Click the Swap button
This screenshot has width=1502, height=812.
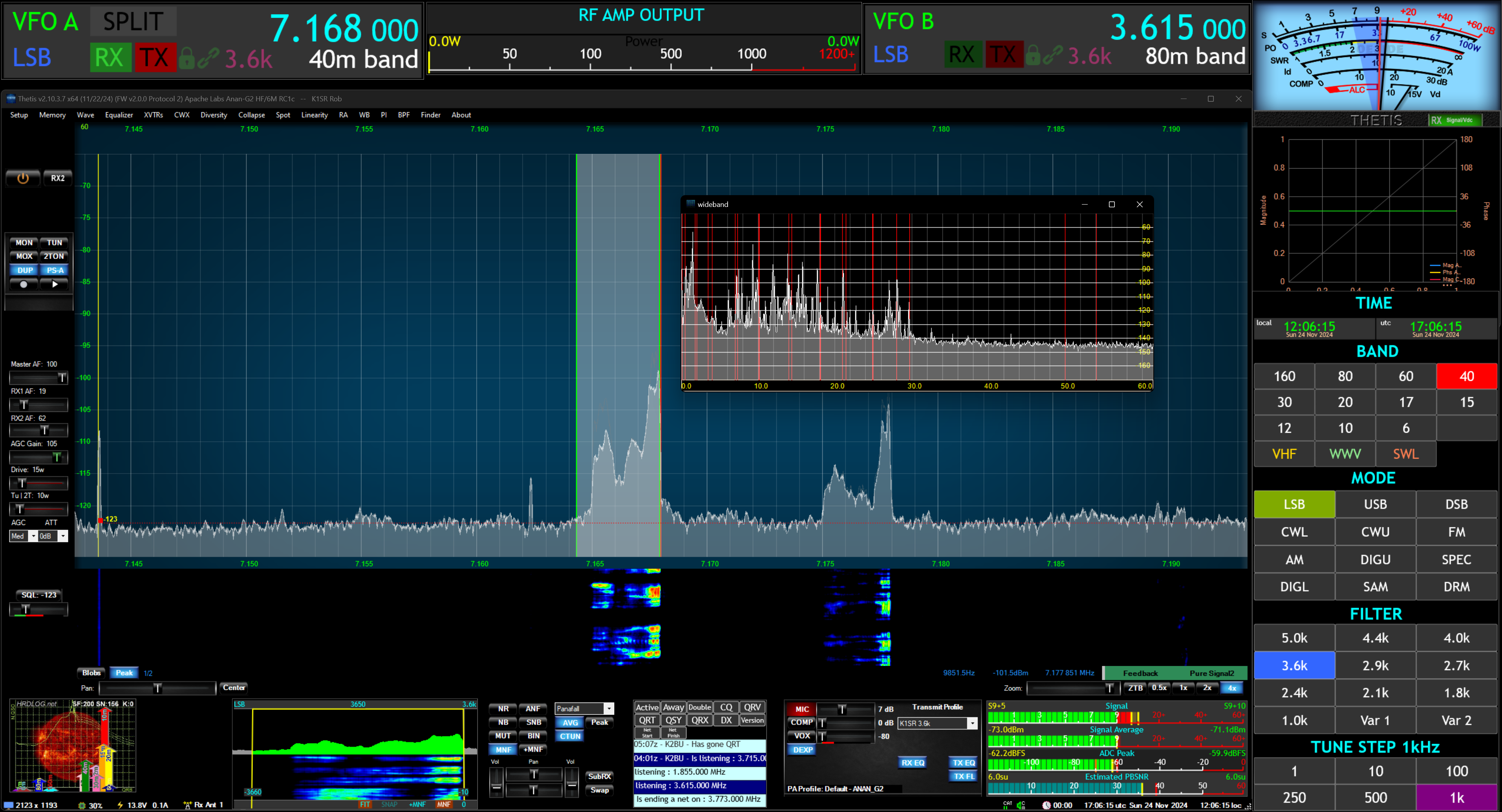(599, 790)
